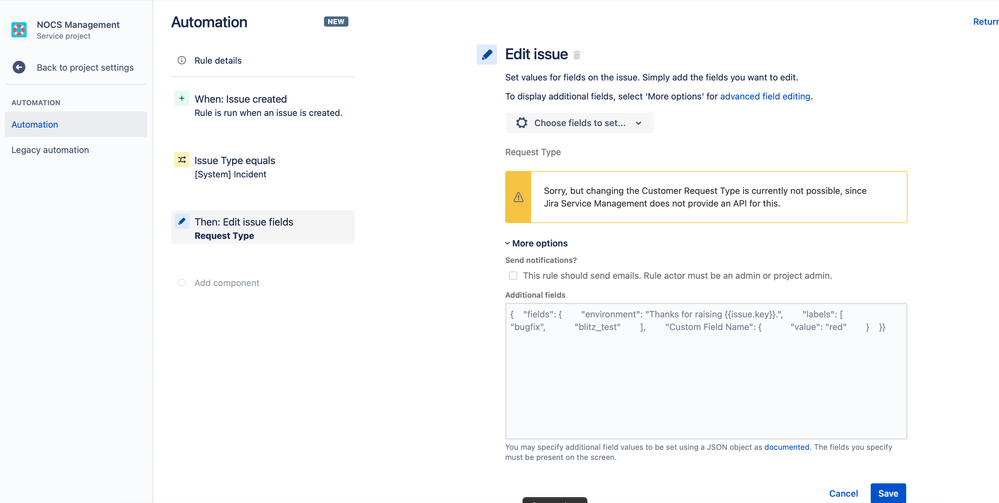
Task: Click inside the Additional fields text area
Action: coord(706,371)
